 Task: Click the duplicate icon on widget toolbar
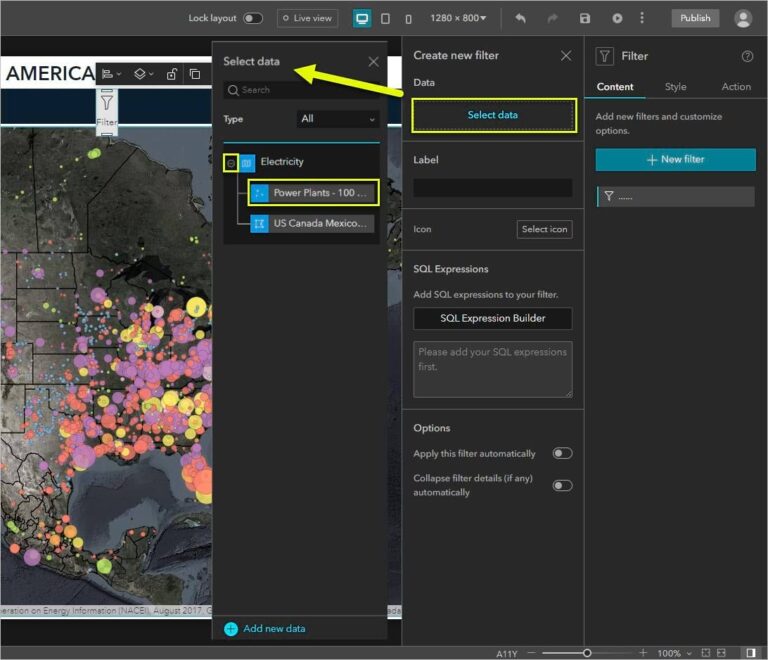click(194, 74)
